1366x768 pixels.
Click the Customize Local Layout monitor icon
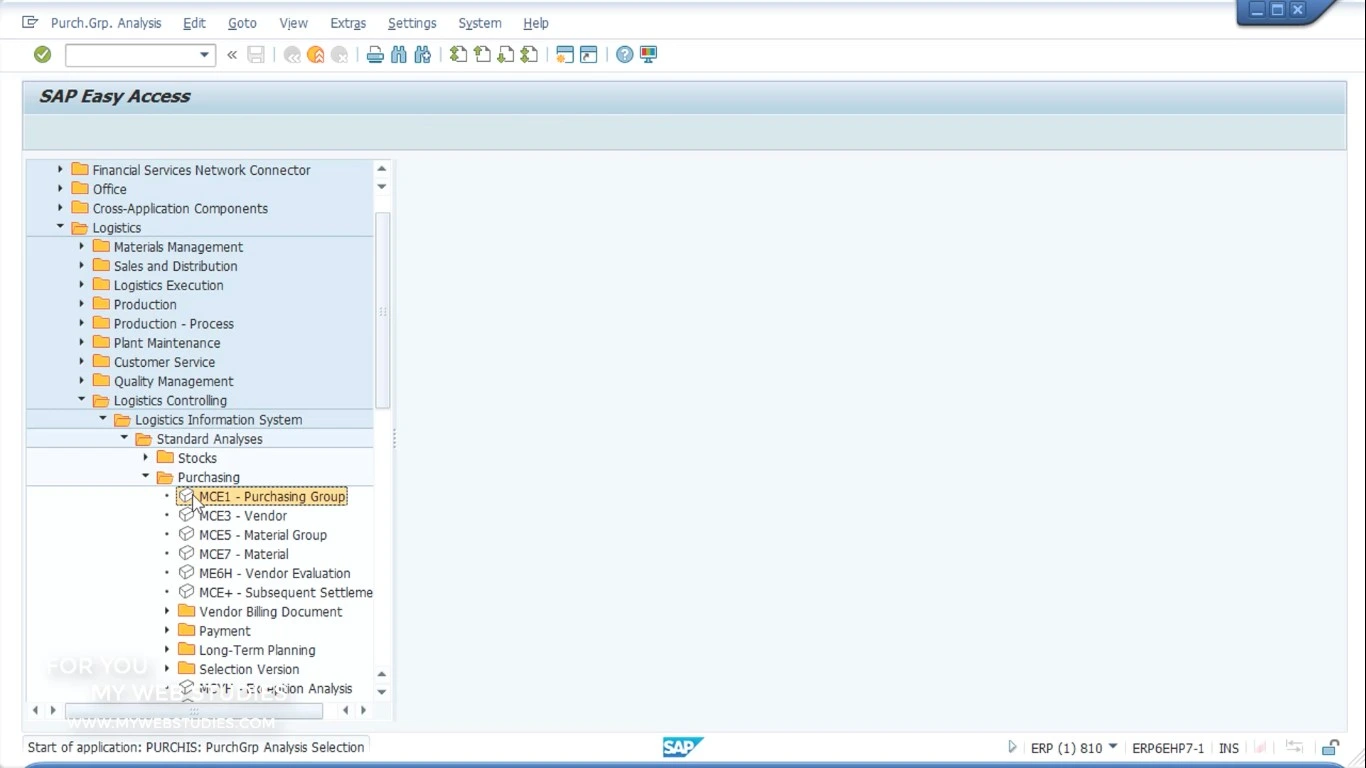tap(649, 55)
